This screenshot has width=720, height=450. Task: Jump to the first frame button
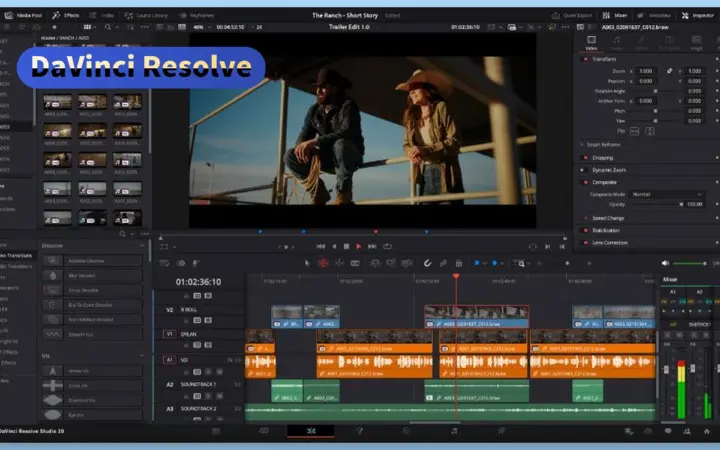pos(321,247)
